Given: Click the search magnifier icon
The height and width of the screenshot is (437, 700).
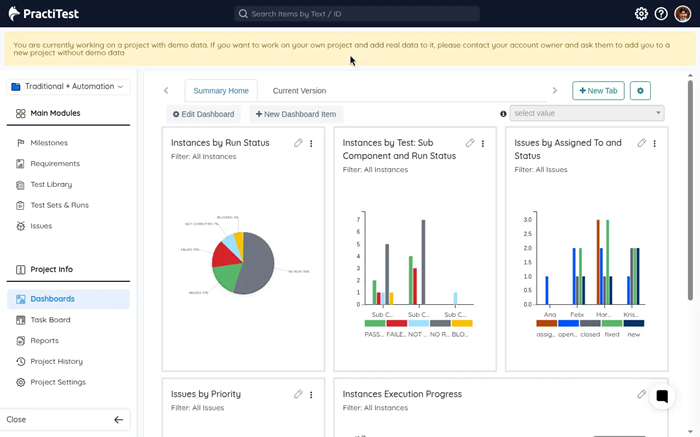Looking at the screenshot, I should [x=243, y=14].
